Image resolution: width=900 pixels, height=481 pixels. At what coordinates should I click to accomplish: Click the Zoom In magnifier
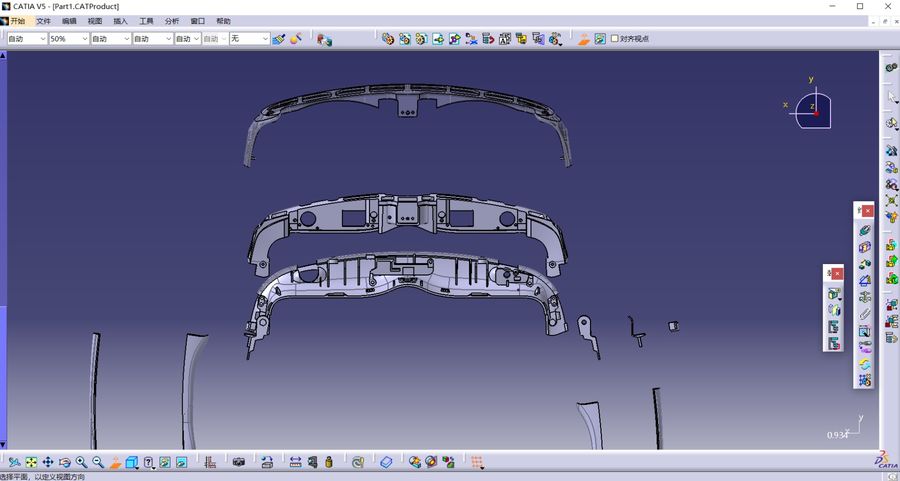tap(82, 462)
